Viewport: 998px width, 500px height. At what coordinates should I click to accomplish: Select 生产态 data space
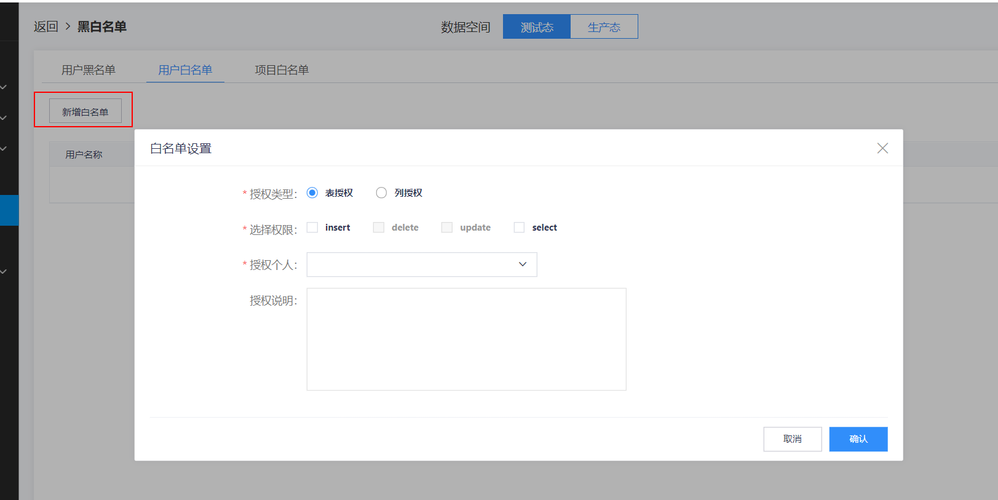(x=604, y=27)
